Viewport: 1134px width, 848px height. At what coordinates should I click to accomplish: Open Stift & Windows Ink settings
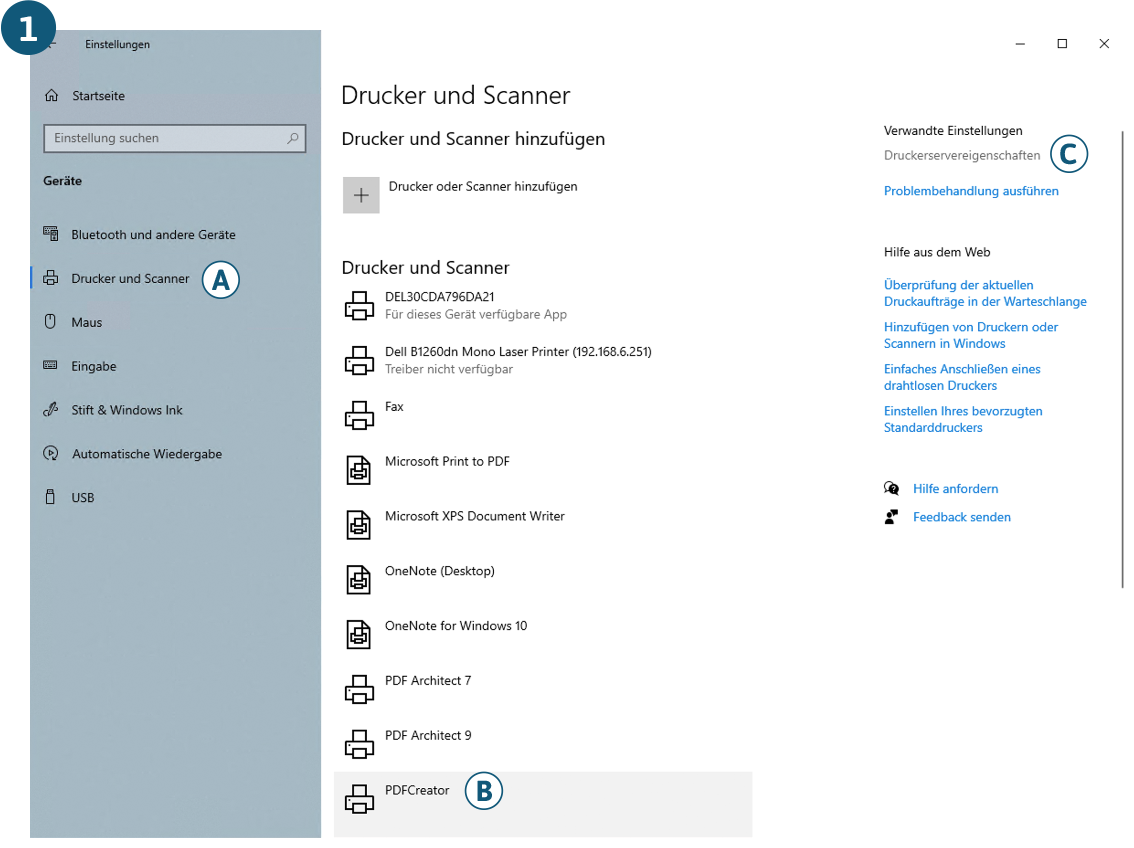click(x=127, y=410)
